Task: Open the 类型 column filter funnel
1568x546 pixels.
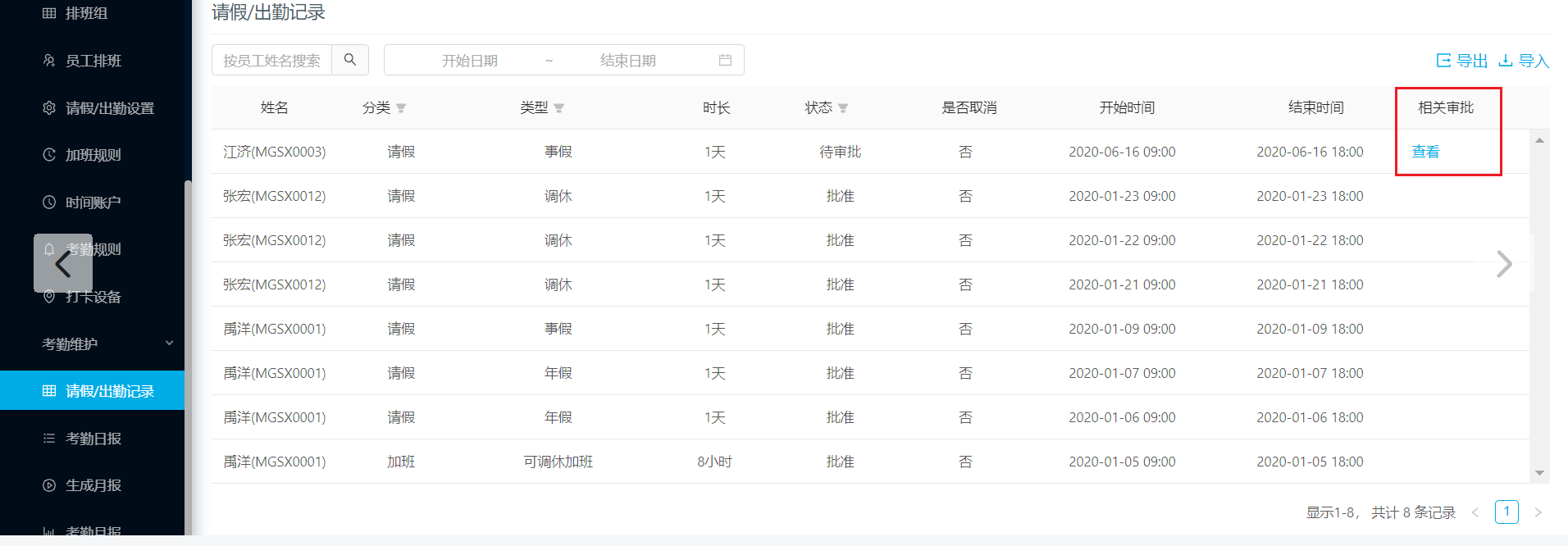Action: point(558,108)
